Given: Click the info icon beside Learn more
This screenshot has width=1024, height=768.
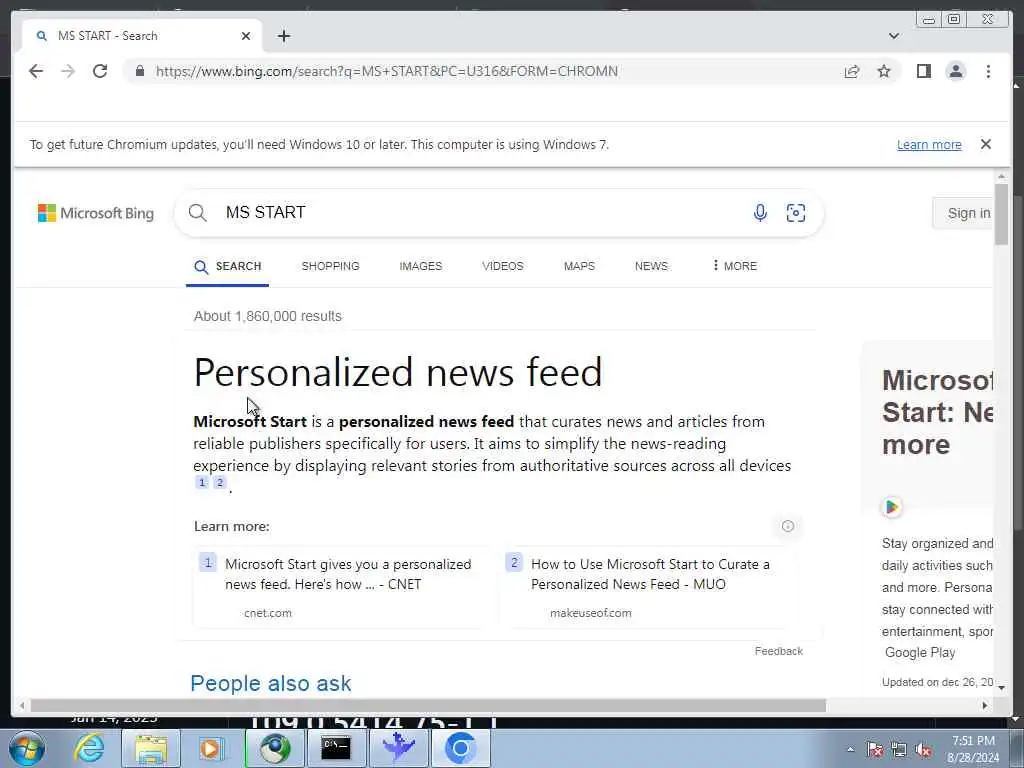Looking at the screenshot, I should click(788, 526).
